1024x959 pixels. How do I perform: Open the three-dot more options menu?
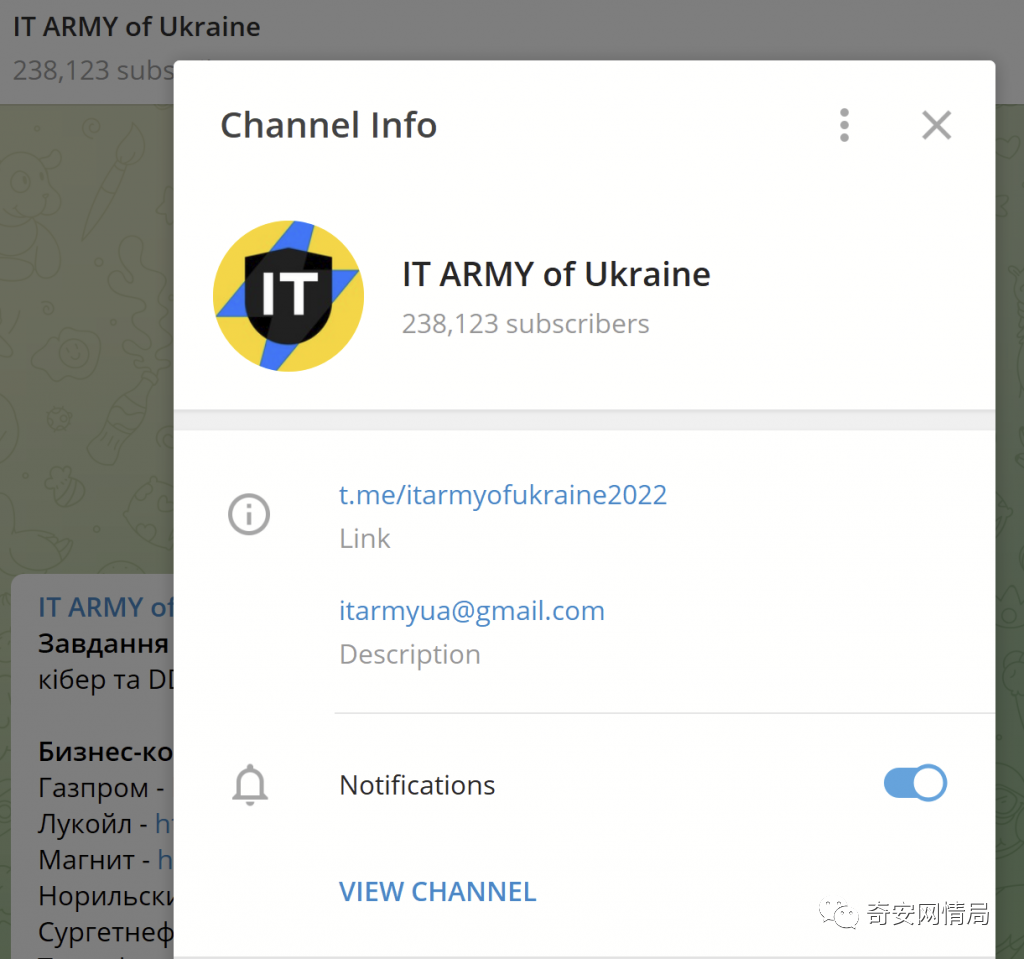coord(844,125)
